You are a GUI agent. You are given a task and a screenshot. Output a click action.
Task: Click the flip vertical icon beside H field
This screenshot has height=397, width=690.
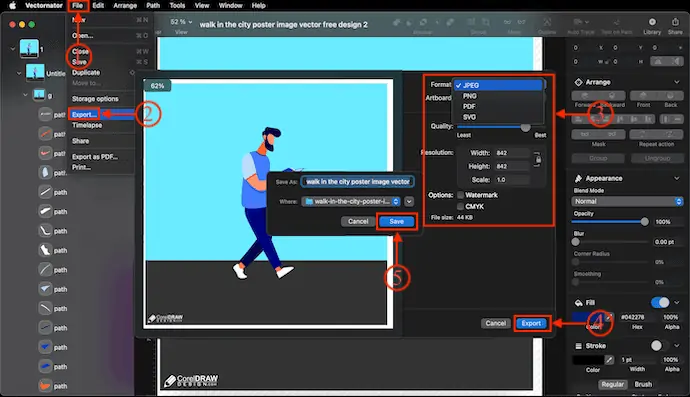pyautogui.click(x=675, y=62)
